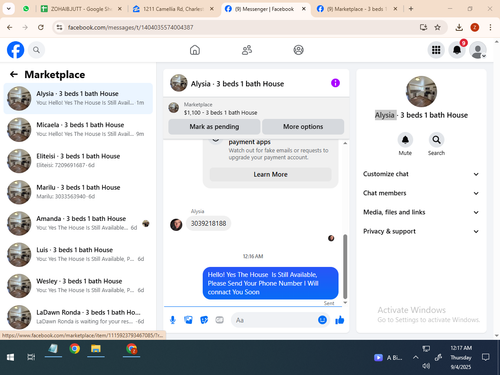Open Alysia chat header title
Screen dimensions: 500x375
(237, 84)
